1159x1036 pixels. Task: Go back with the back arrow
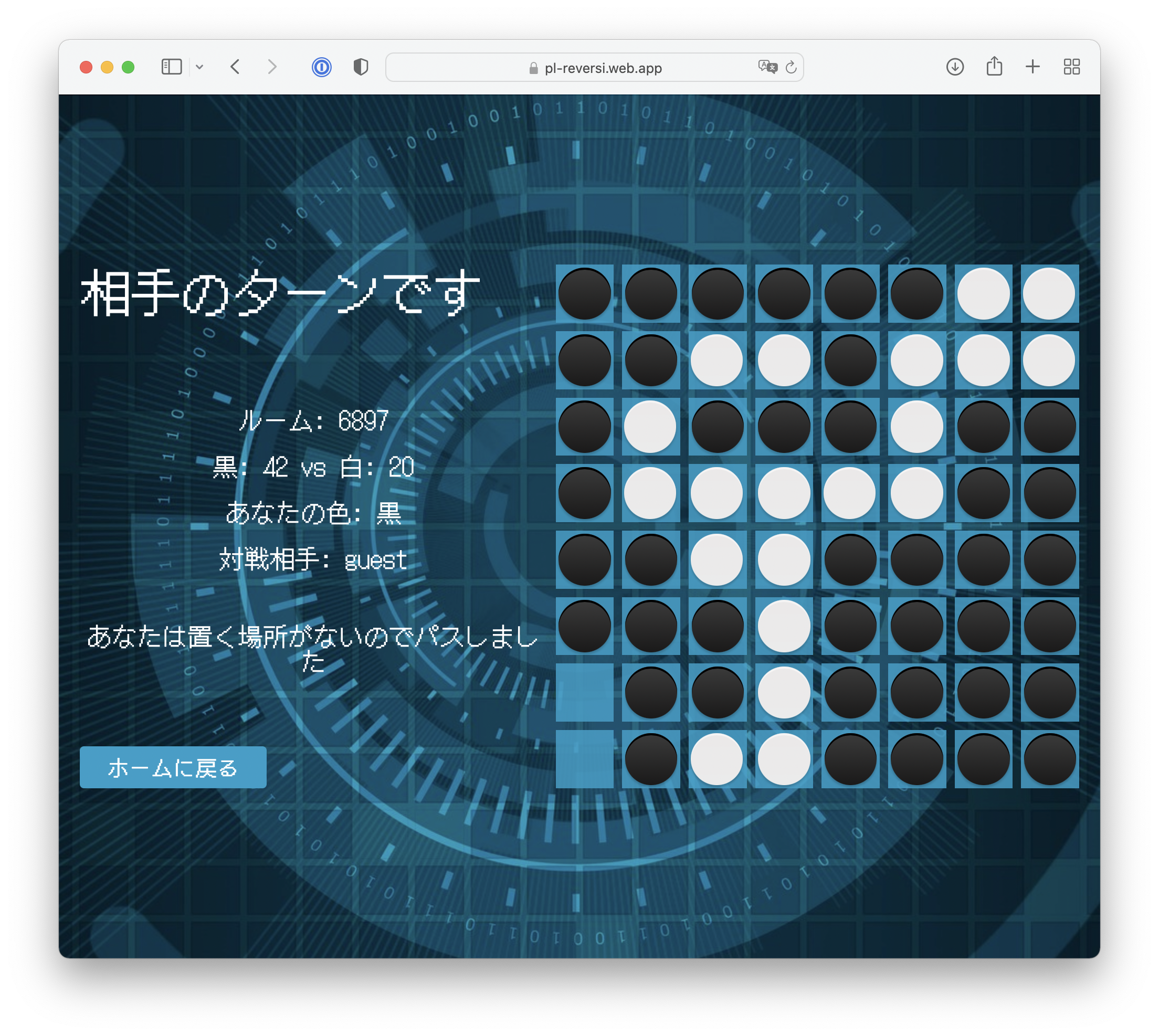point(236,67)
